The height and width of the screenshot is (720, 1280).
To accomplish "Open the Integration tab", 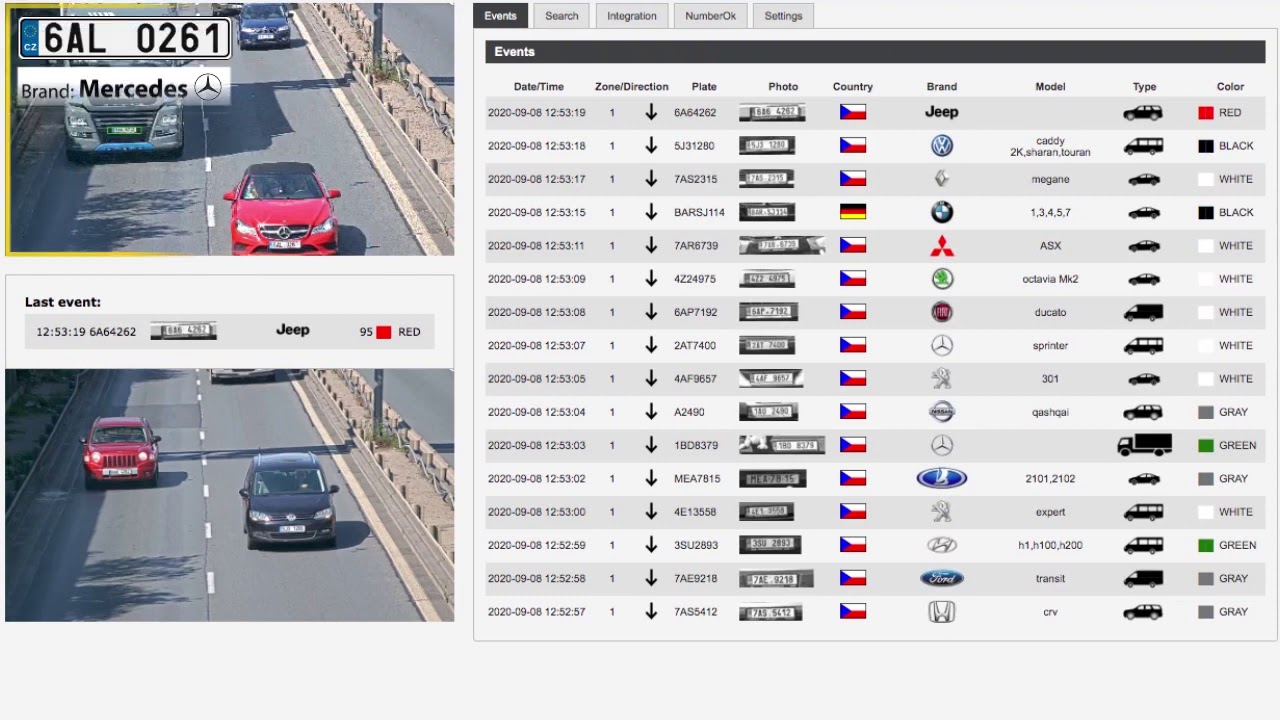I will tap(632, 16).
